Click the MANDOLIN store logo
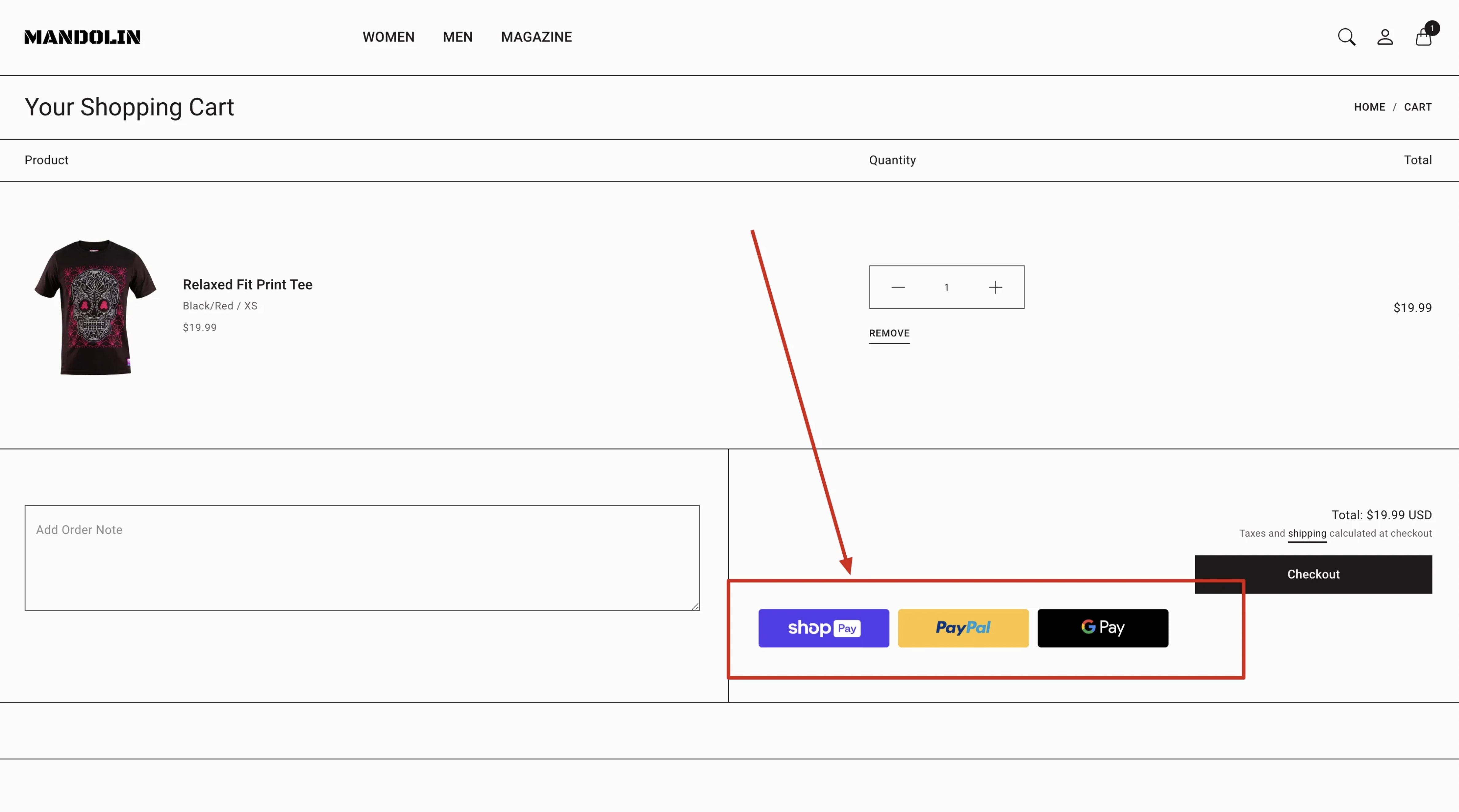This screenshot has height=812, width=1459. click(x=82, y=37)
